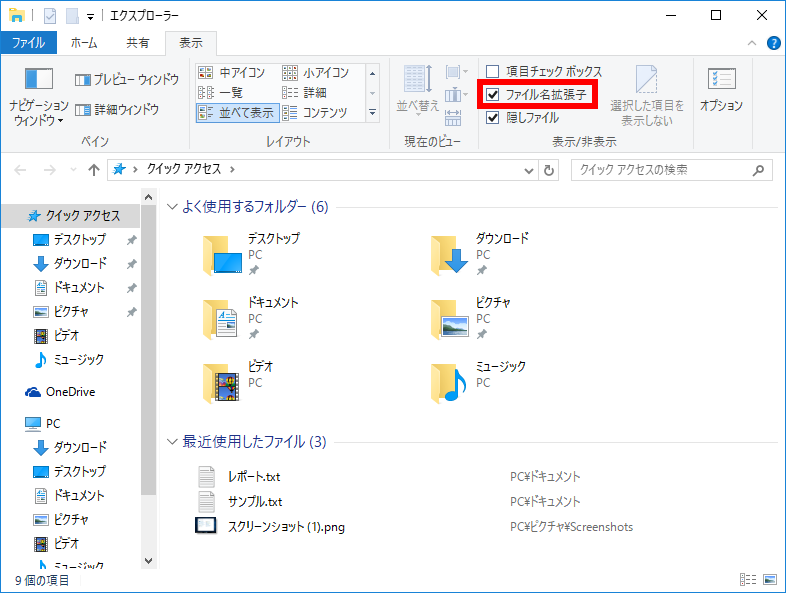
Task: Select 小アイコン layout
Action: 315,73
